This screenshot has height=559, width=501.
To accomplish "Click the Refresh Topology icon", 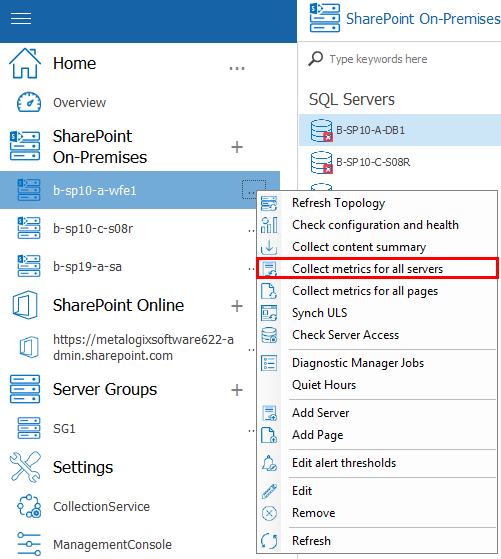I will 269,203.
